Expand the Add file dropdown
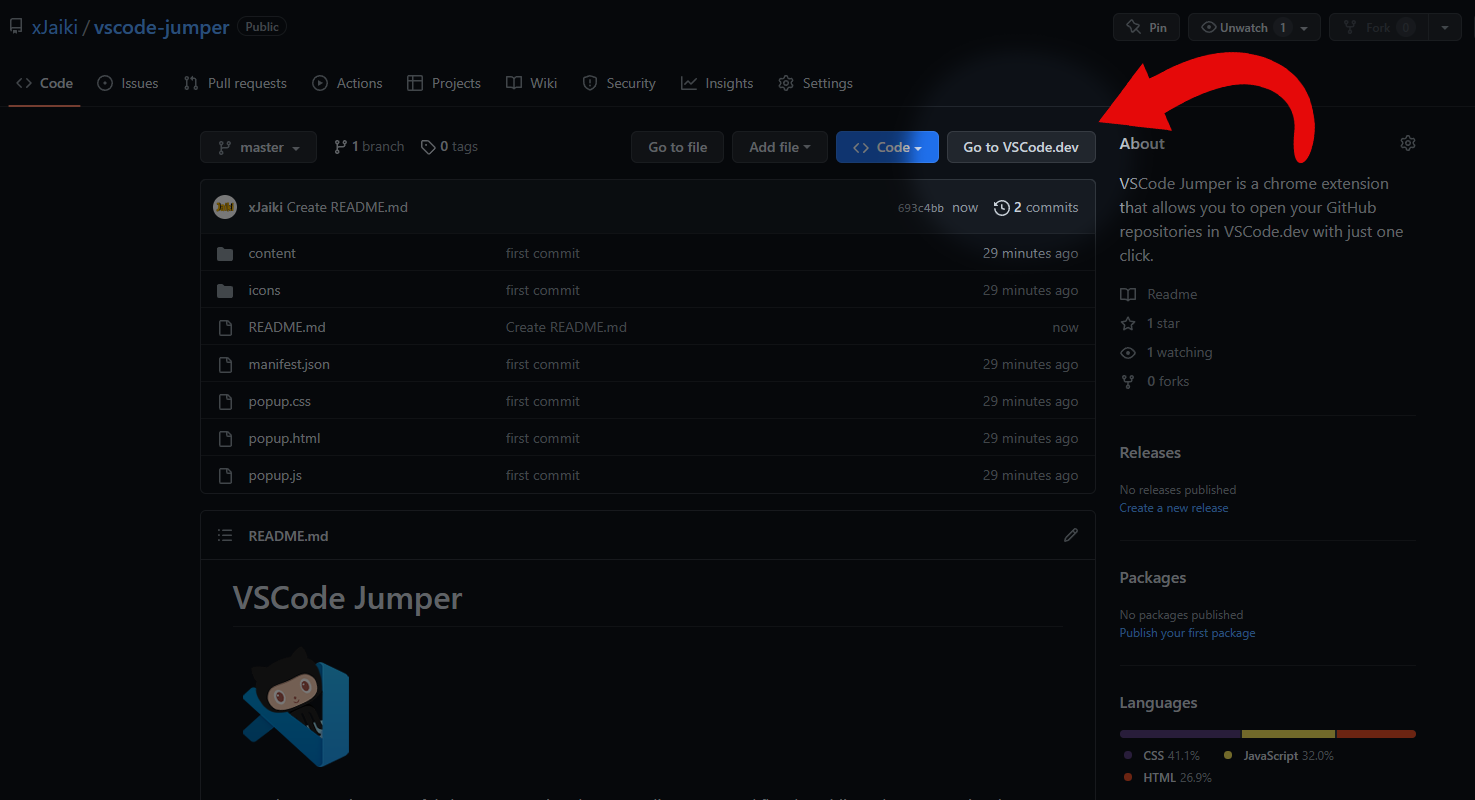Image resolution: width=1475 pixels, height=800 pixels. point(779,147)
